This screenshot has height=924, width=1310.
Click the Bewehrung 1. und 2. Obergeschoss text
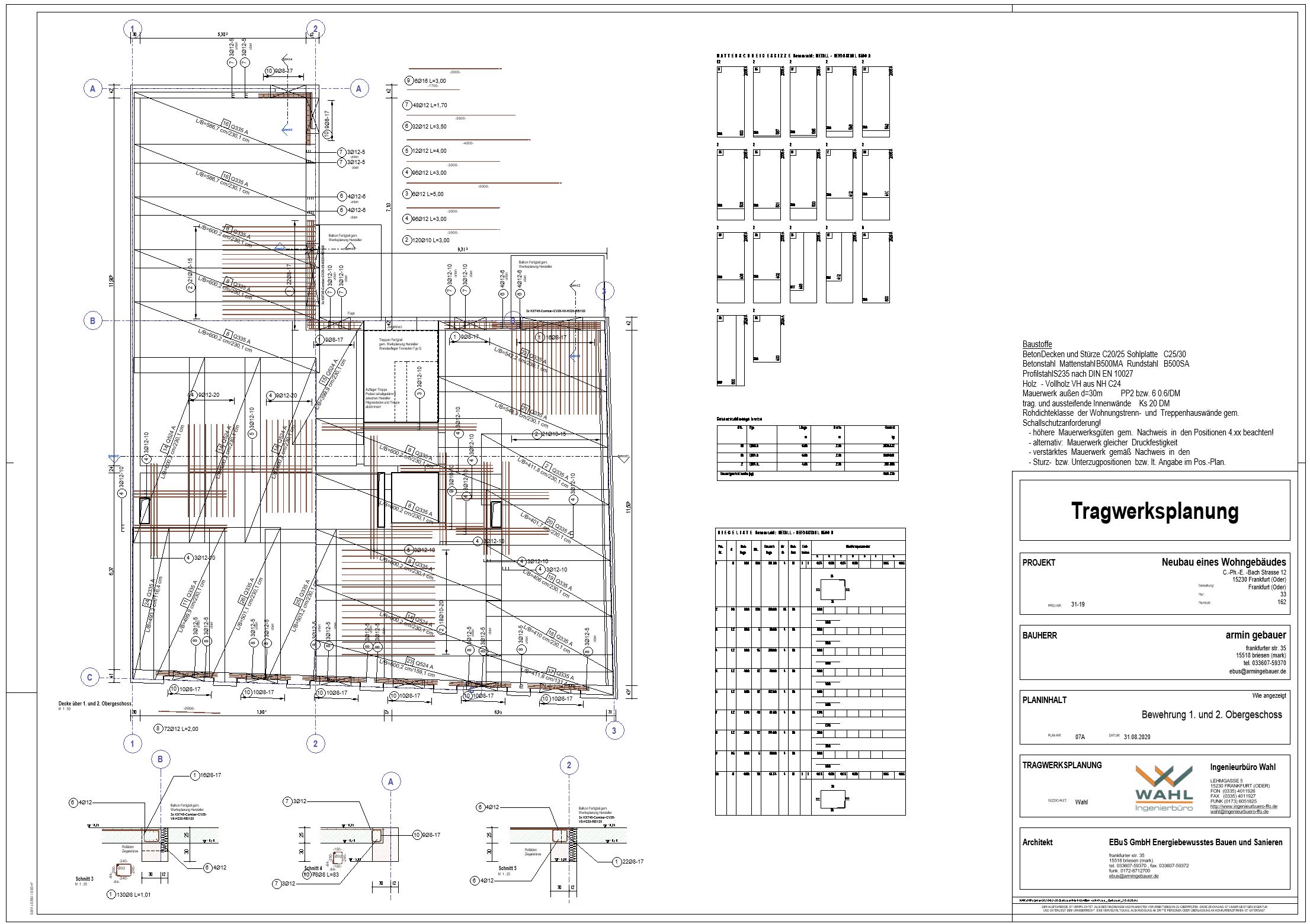tap(1212, 715)
